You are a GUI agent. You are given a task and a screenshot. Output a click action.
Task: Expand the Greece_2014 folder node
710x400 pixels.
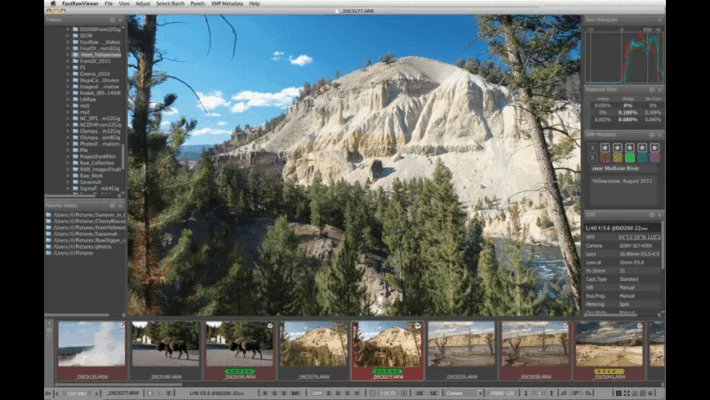pyautogui.click(x=68, y=74)
